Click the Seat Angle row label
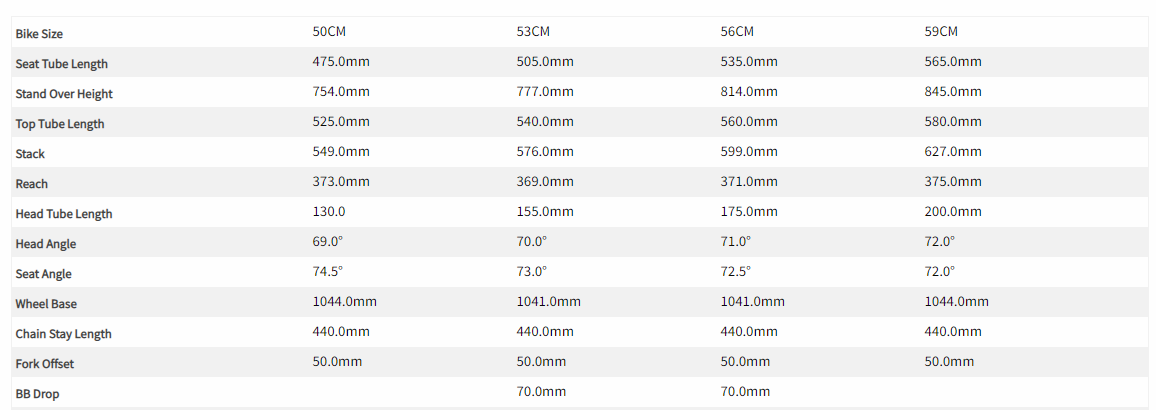Screen dimensions: 1156x410 pos(44,274)
